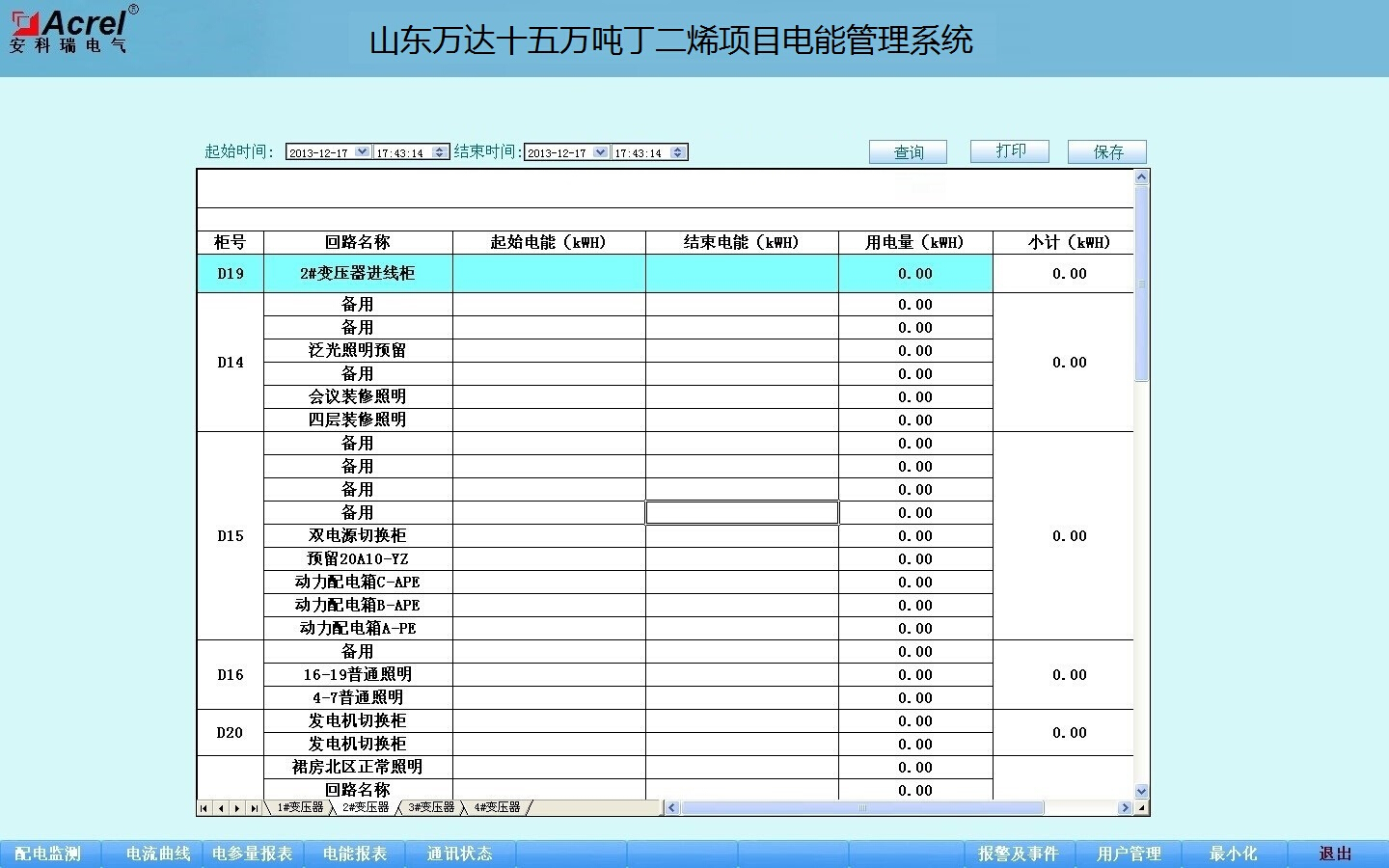Switch to 3#变压器 sheet tab
1389x868 pixels.
point(430,807)
